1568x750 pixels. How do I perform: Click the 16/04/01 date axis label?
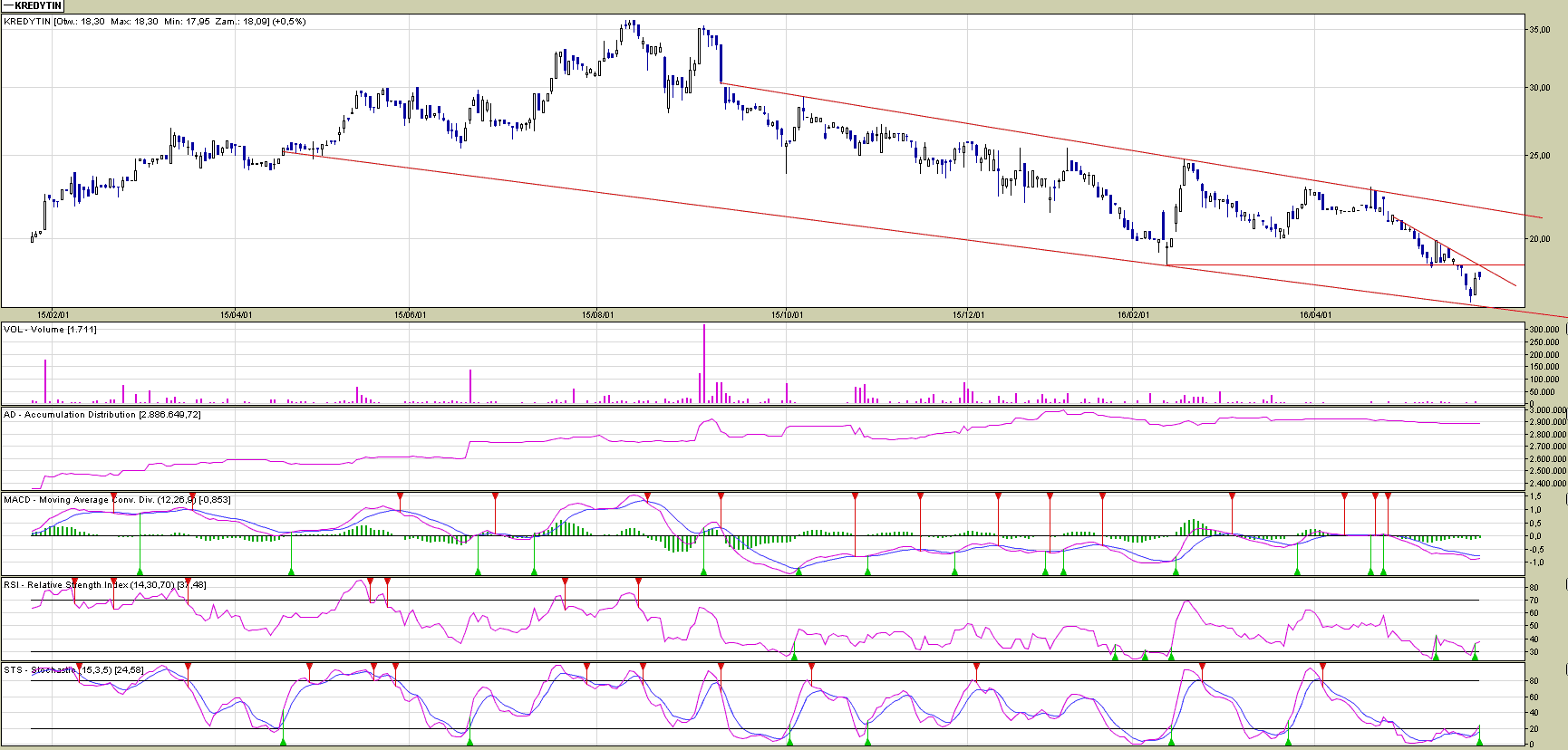1315,315
